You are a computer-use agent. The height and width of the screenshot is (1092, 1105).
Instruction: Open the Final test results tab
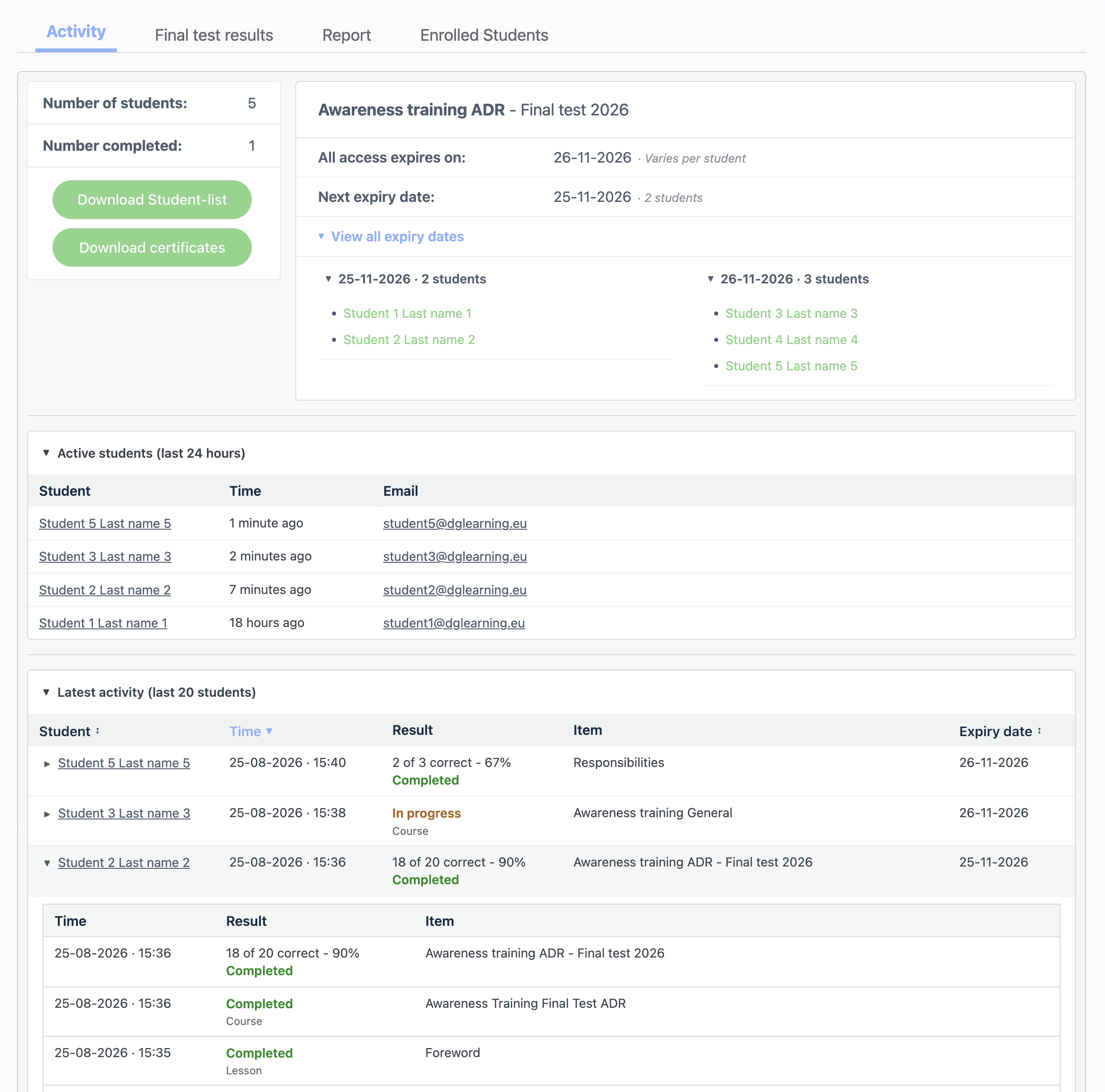point(214,35)
